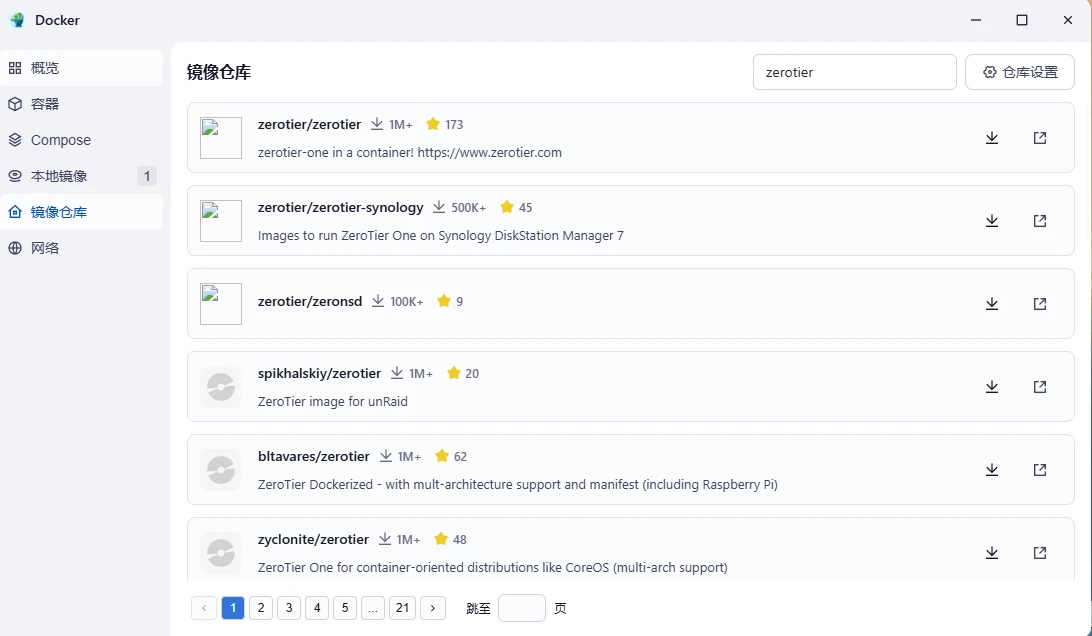
Task: Open zerotier/zeronsd external link icon
Action: (x=1040, y=304)
